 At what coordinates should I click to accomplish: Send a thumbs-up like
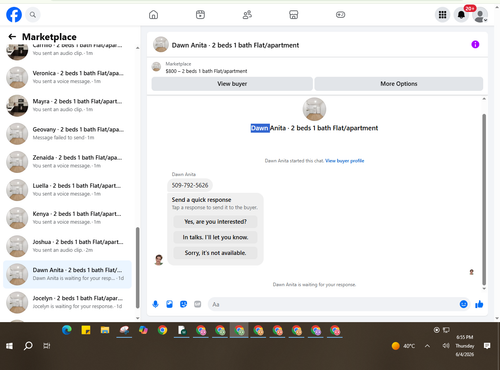[479, 304]
